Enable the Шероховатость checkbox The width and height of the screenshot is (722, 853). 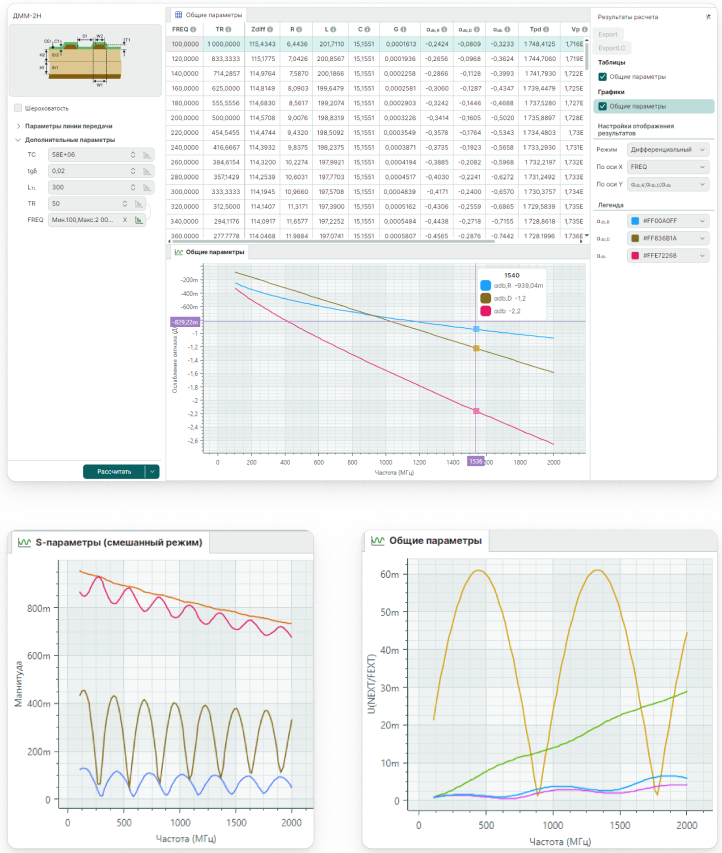click(19, 108)
